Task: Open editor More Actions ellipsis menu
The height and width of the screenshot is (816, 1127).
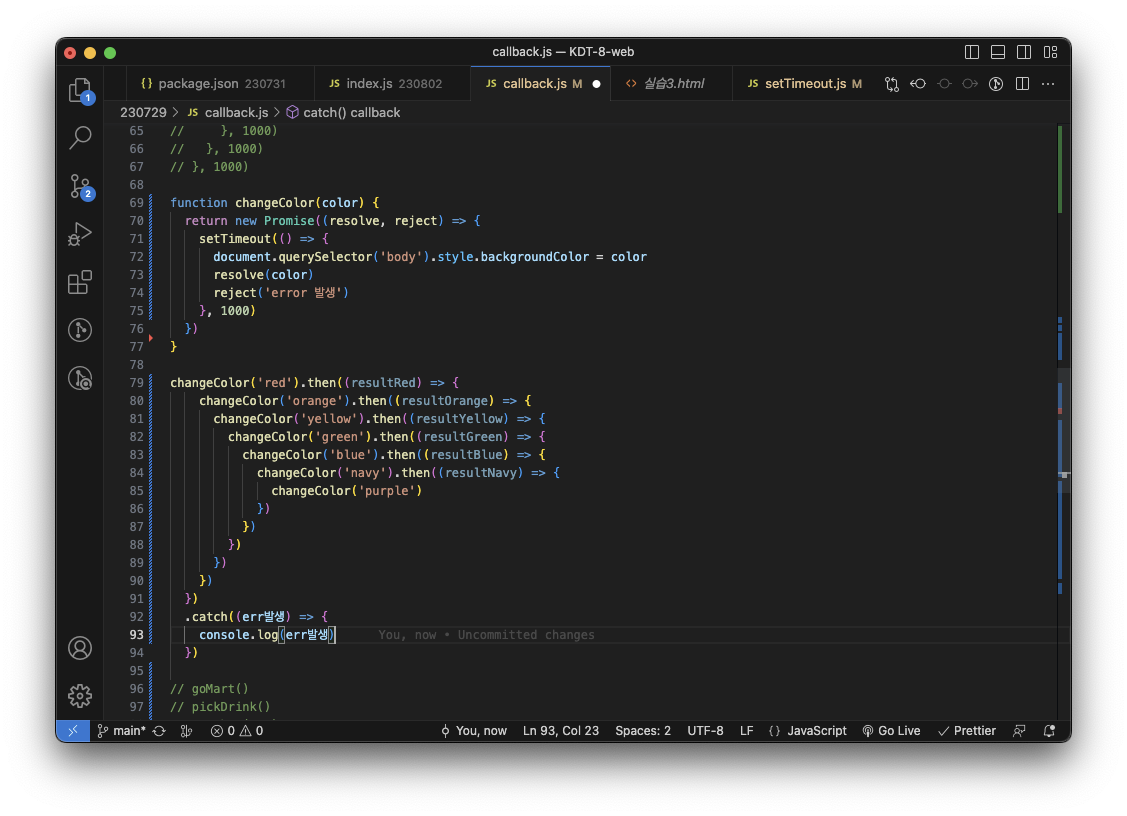Action: coord(1048,84)
